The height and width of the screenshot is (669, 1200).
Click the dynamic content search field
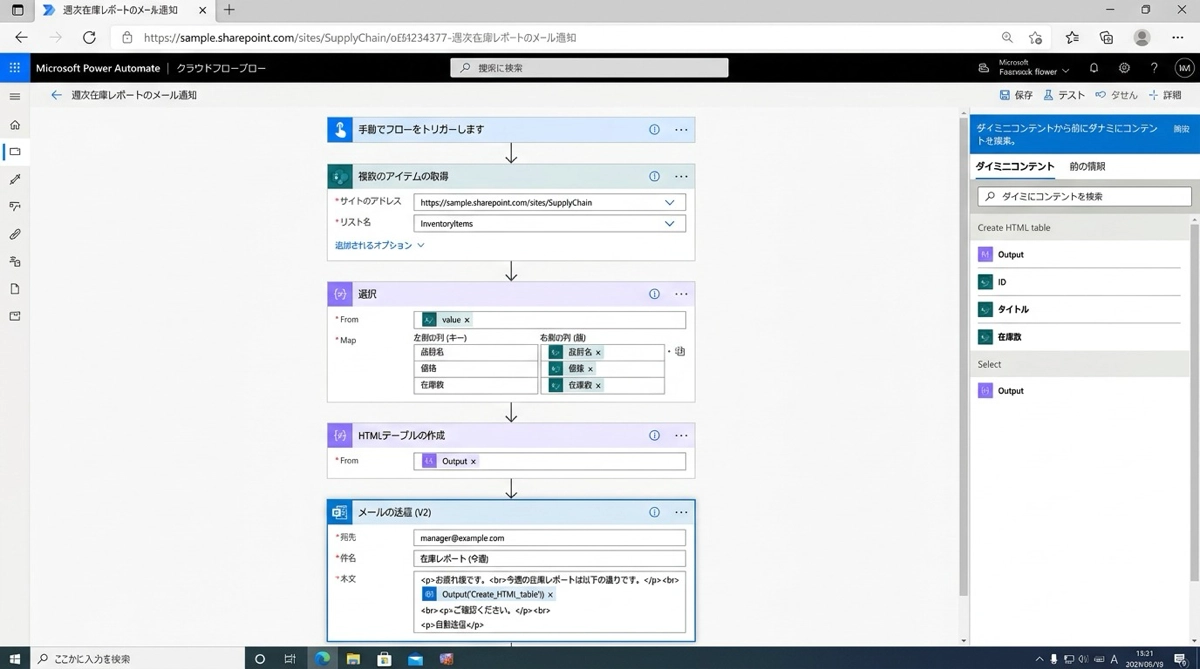[x=1084, y=197]
